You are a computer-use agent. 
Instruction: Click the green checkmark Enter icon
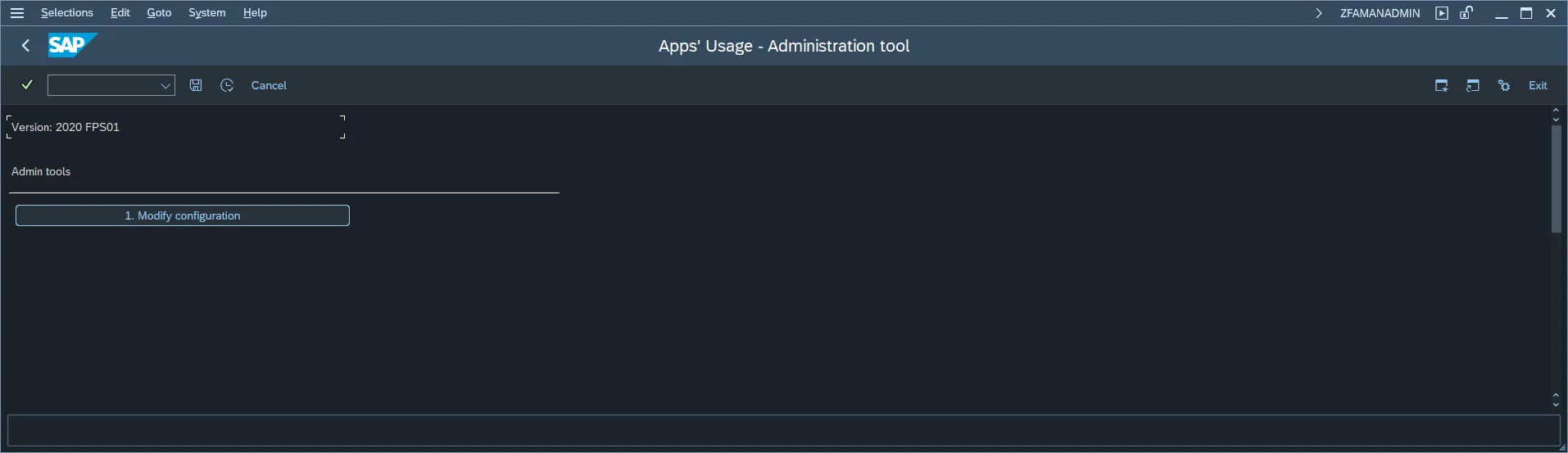click(27, 85)
